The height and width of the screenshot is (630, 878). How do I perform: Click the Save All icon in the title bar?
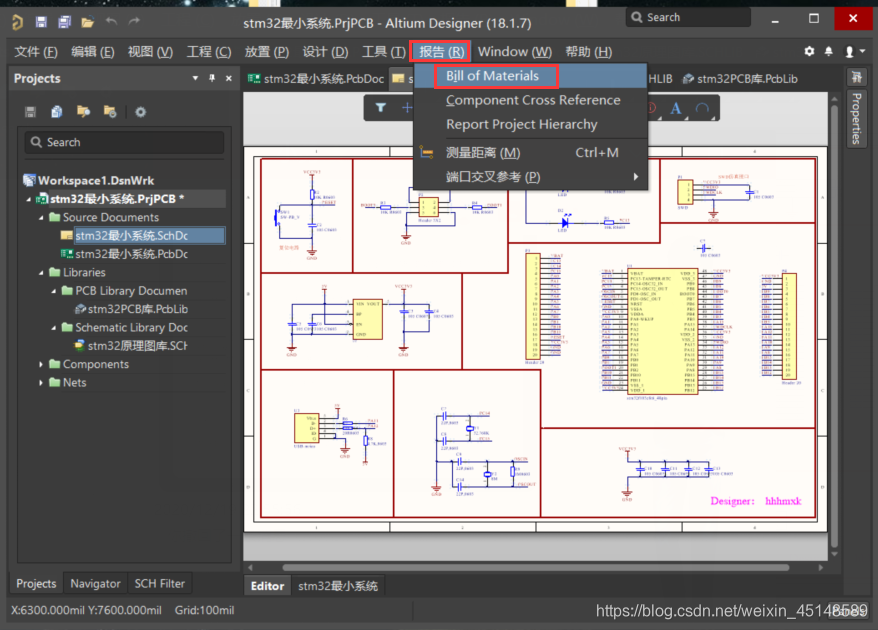click(x=64, y=21)
